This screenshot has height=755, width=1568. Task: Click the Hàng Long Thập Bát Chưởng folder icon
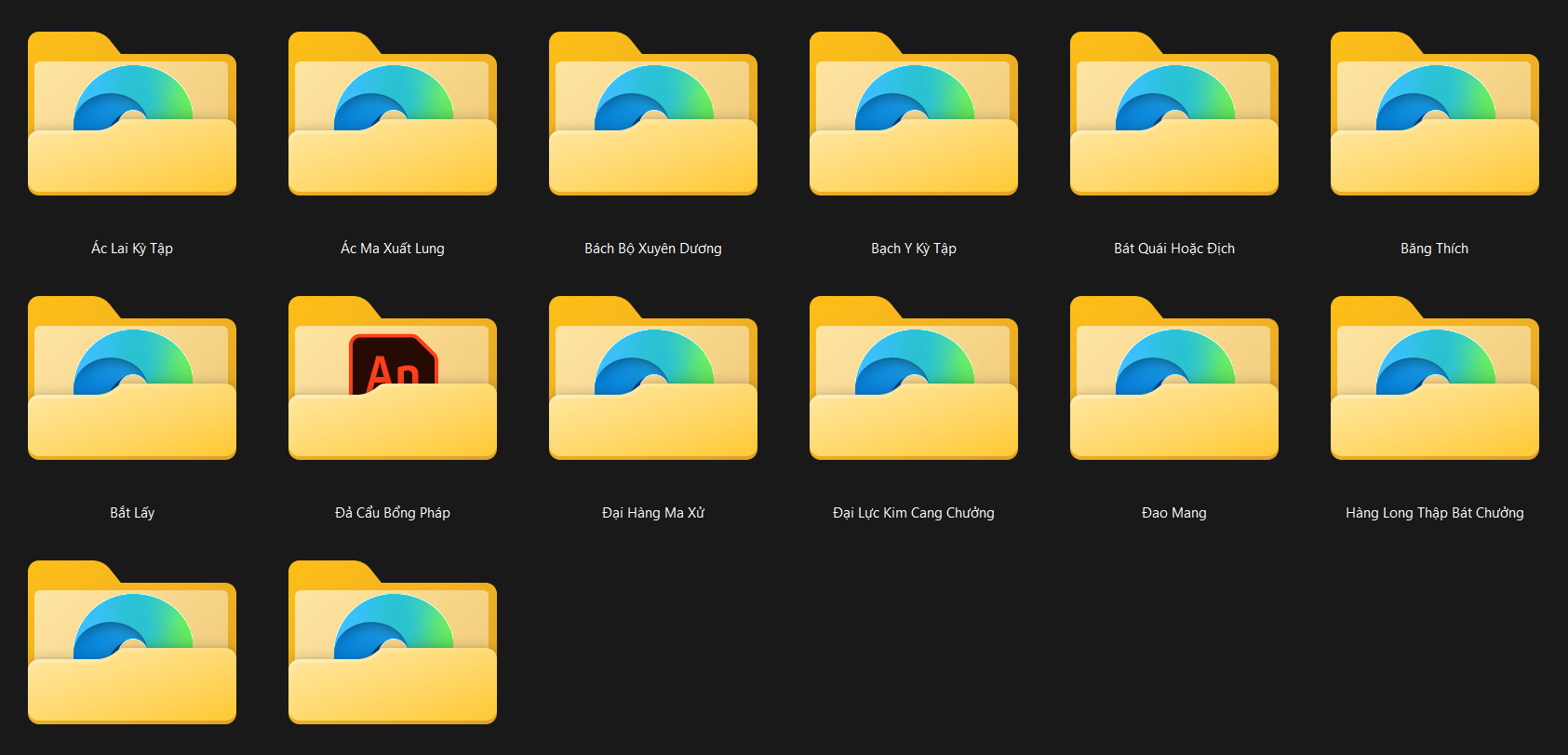click(x=1435, y=379)
